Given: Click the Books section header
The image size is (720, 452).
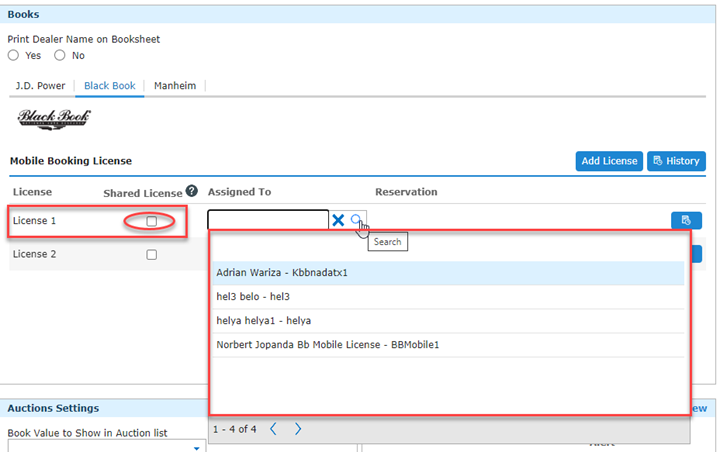Looking at the screenshot, I should (23, 14).
